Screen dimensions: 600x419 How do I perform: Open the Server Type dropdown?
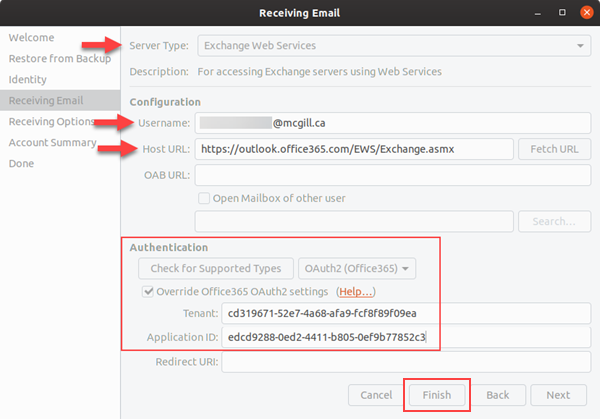(394, 46)
